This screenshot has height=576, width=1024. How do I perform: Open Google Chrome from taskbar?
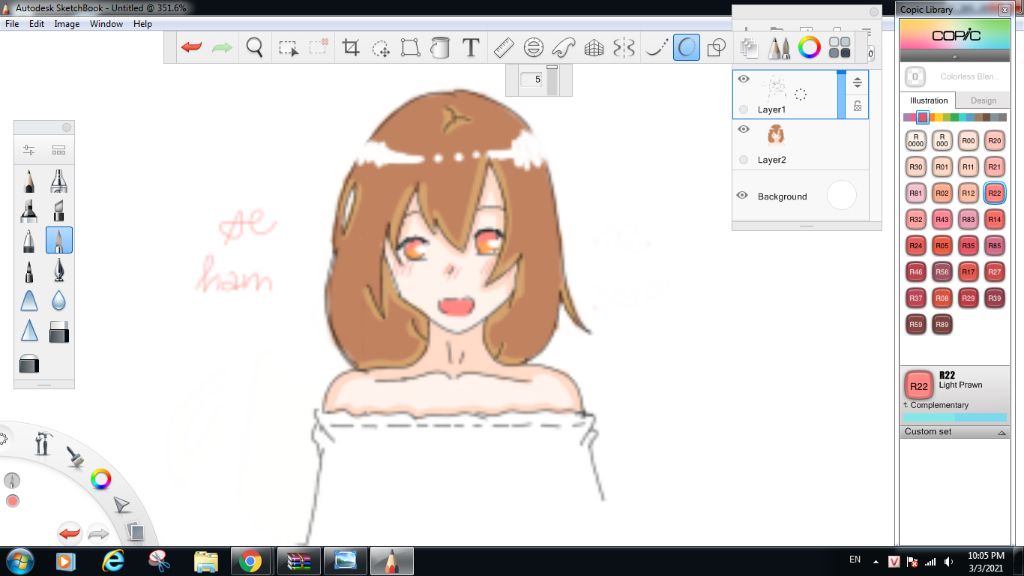point(250,561)
